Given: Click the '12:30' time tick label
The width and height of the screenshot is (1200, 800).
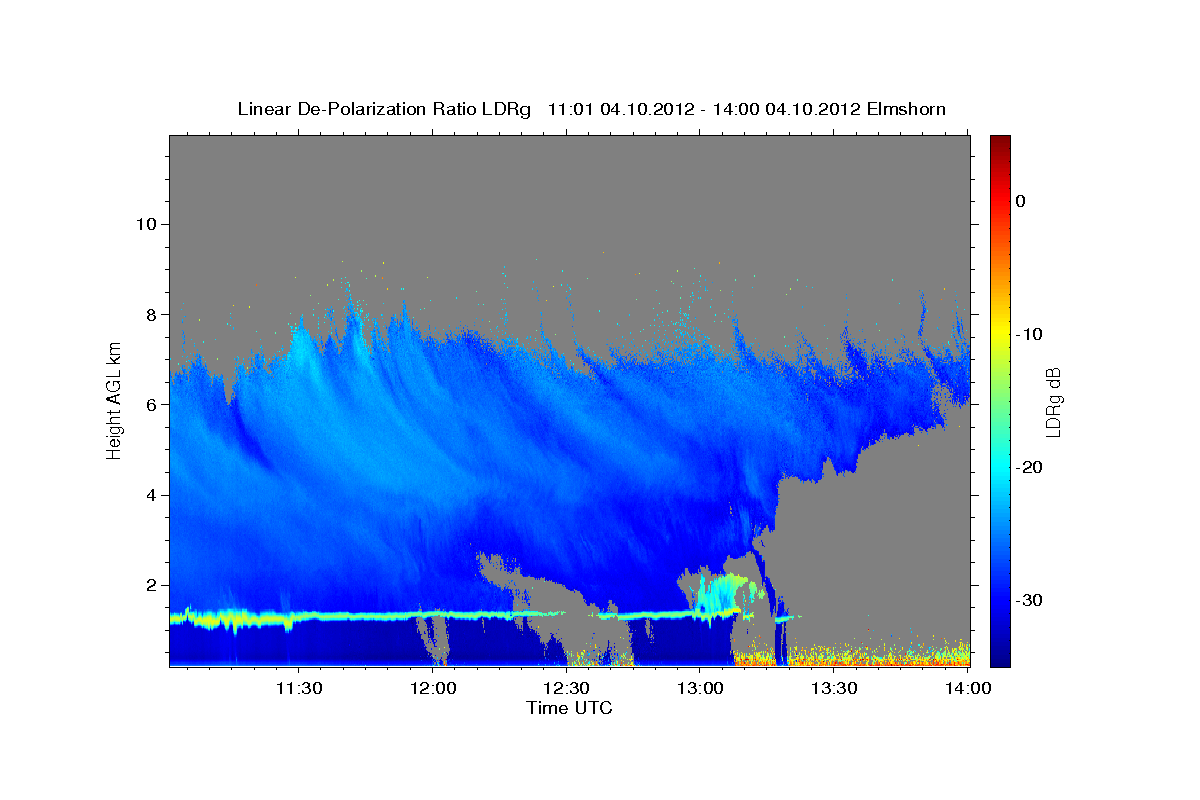Looking at the screenshot, I should pos(568,688).
